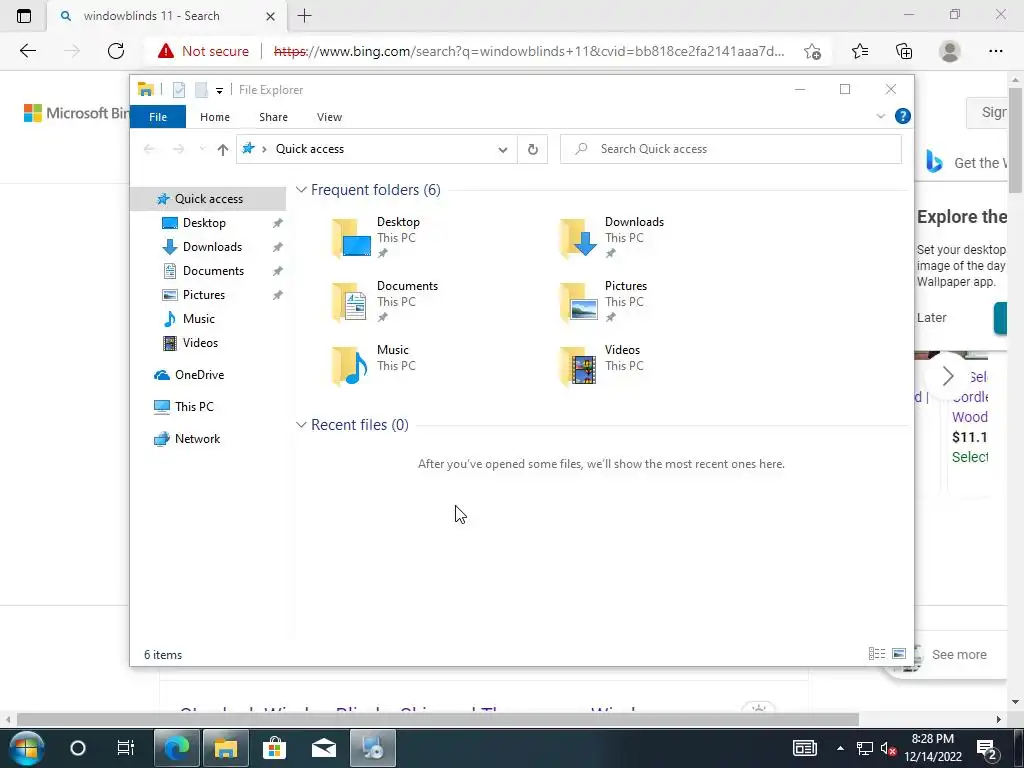Click the New folder quick access toolbar icon
Image resolution: width=1024 pixels, height=768 pixels.
pos(201,89)
